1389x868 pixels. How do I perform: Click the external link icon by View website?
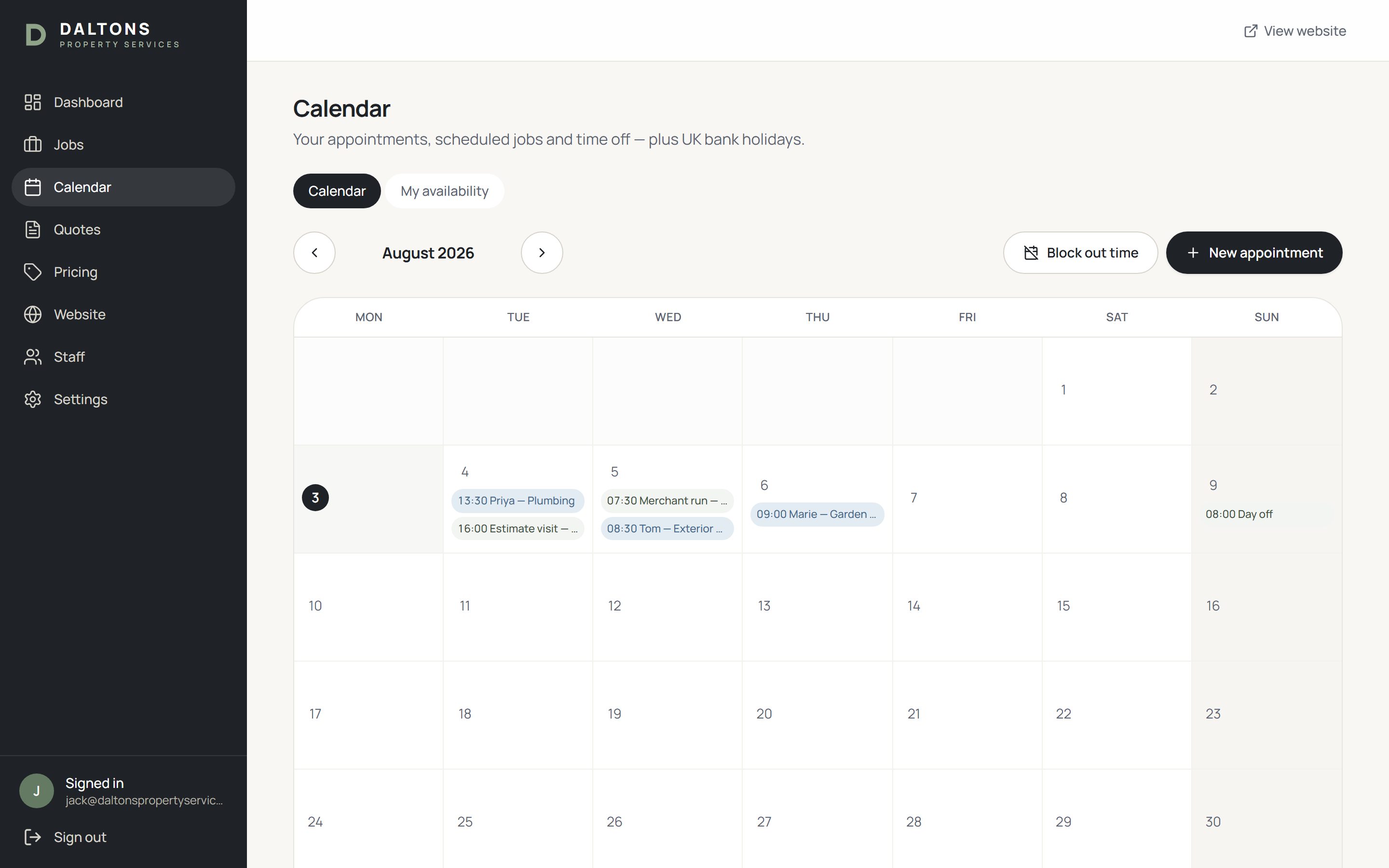click(1251, 31)
